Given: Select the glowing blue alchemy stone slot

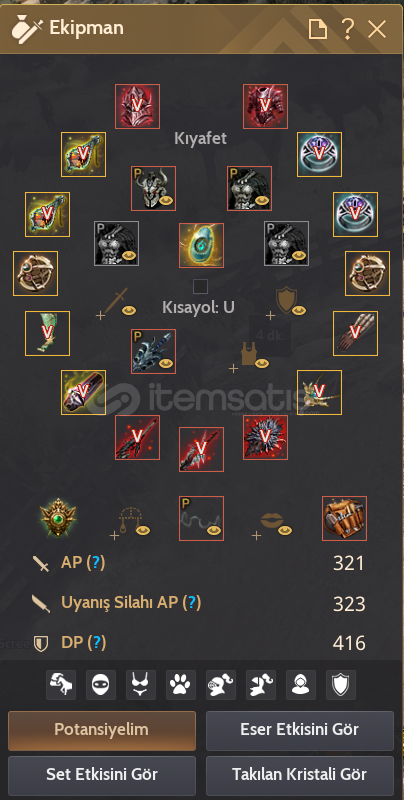Looking at the screenshot, I should coord(201,245).
